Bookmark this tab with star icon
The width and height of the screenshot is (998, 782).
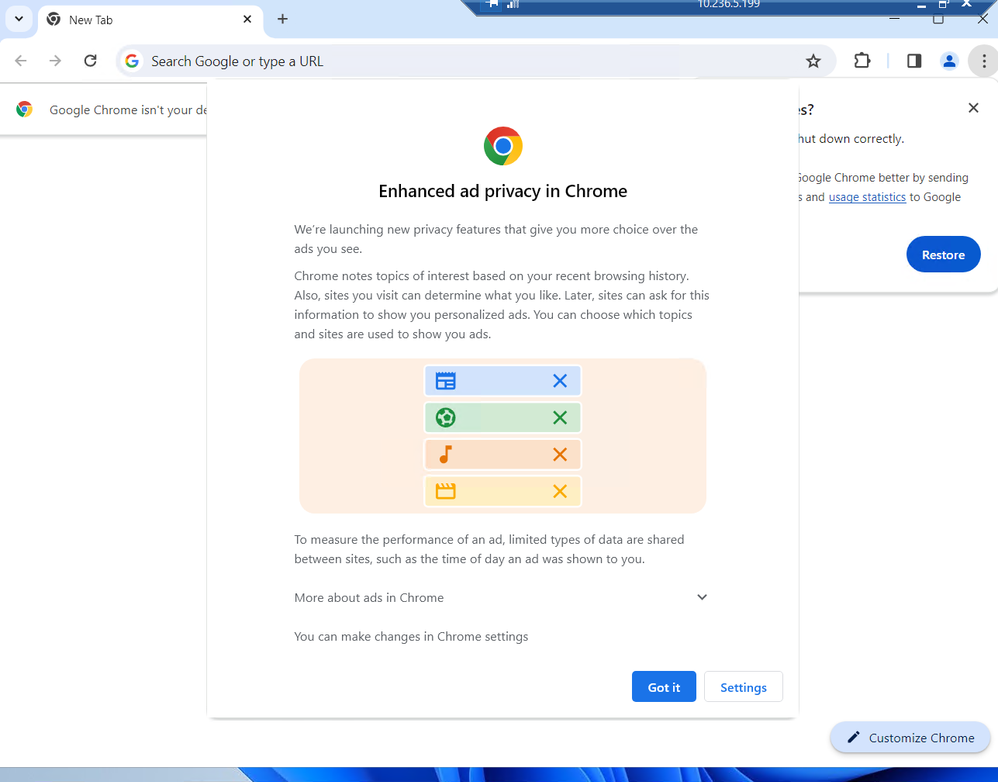[813, 61]
